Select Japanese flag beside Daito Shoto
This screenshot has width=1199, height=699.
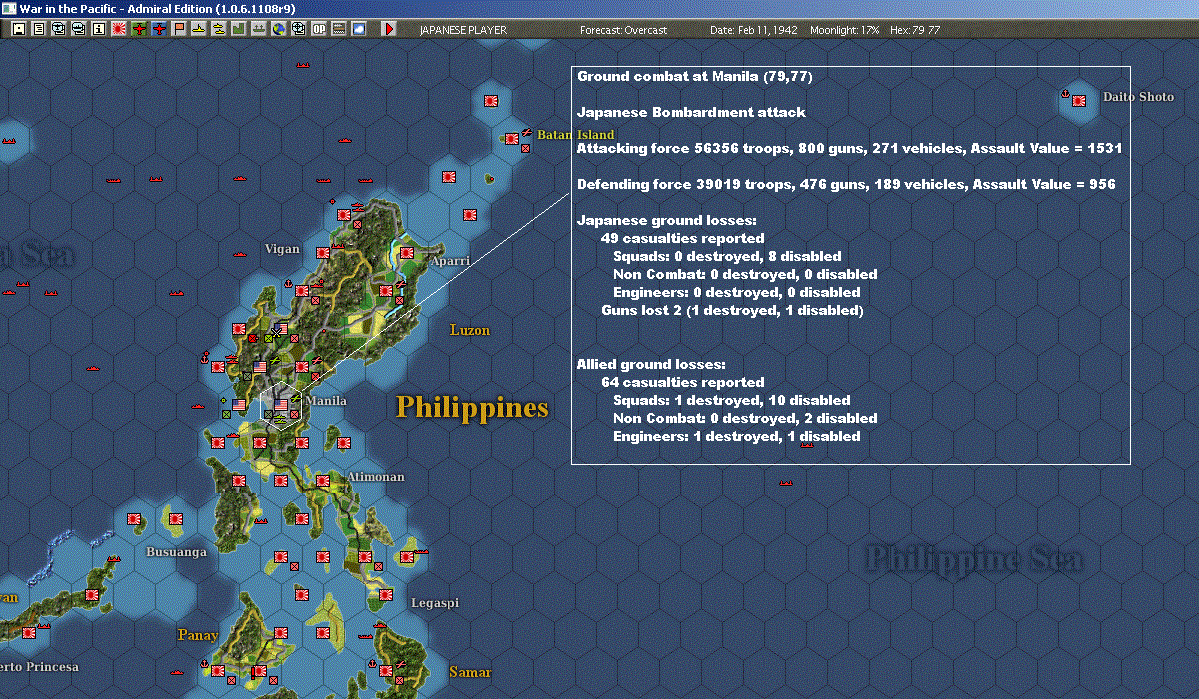[1079, 100]
